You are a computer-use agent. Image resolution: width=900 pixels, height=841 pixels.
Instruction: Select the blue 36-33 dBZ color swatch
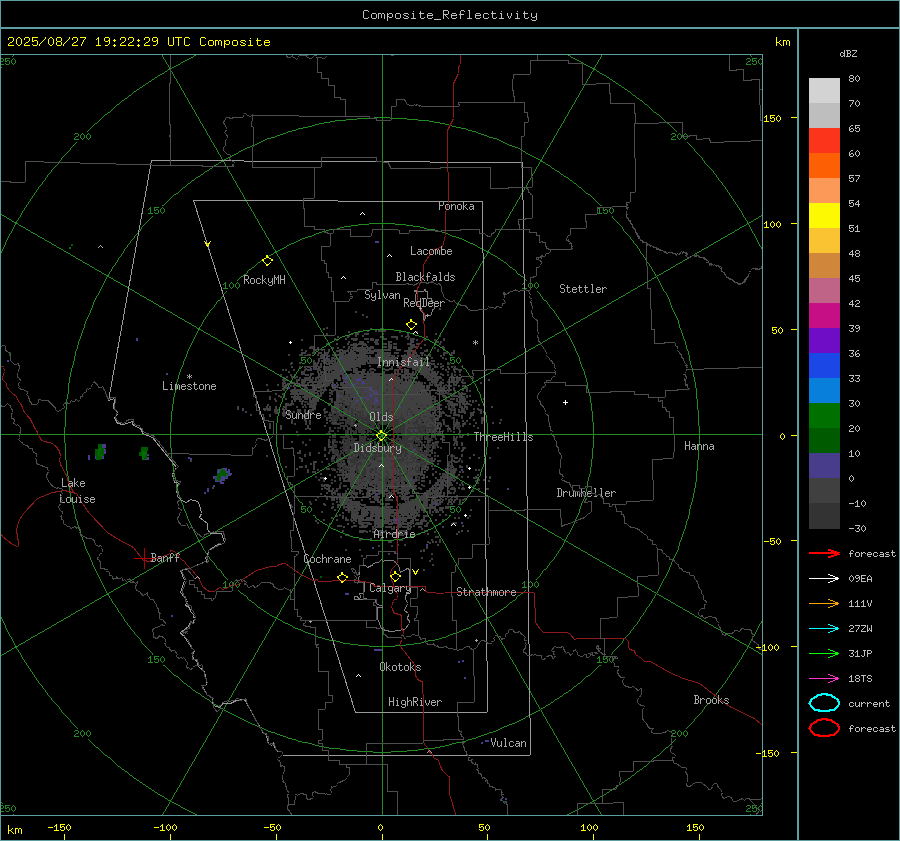[824, 366]
